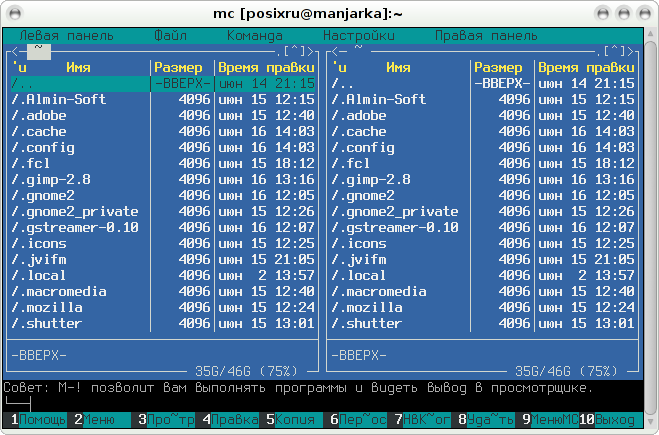Select /.shutter in right panel
The width and height of the screenshot is (659, 435).
coord(482,323)
